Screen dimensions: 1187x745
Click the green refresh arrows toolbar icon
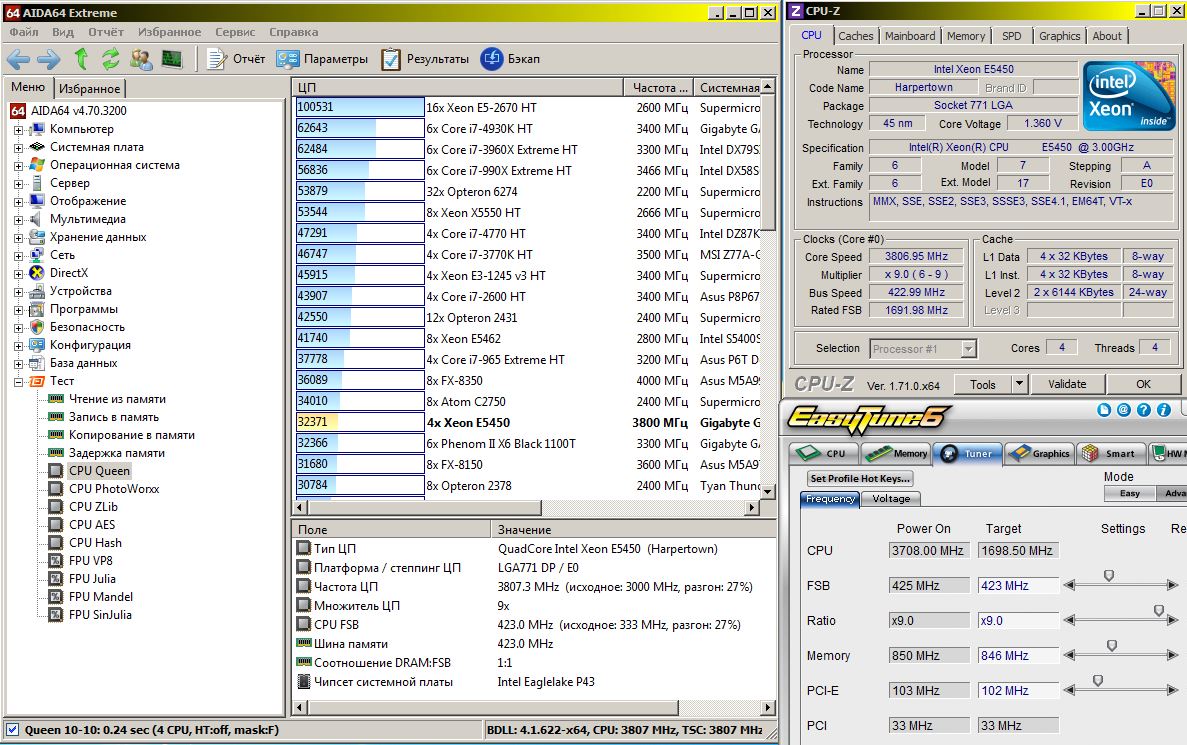coord(111,59)
